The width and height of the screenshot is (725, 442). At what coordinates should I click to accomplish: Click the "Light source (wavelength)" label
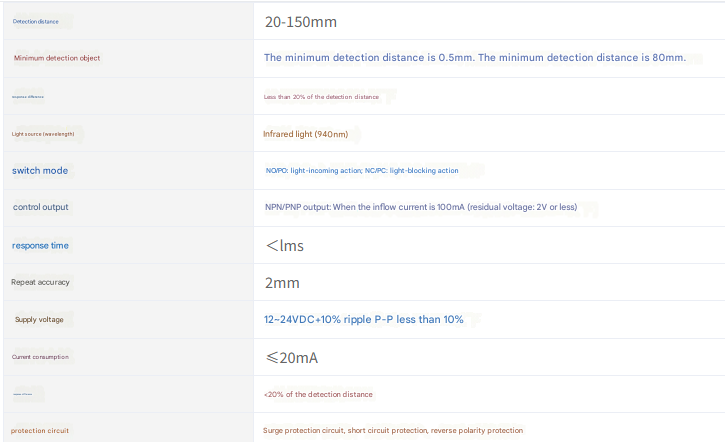coord(43,133)
